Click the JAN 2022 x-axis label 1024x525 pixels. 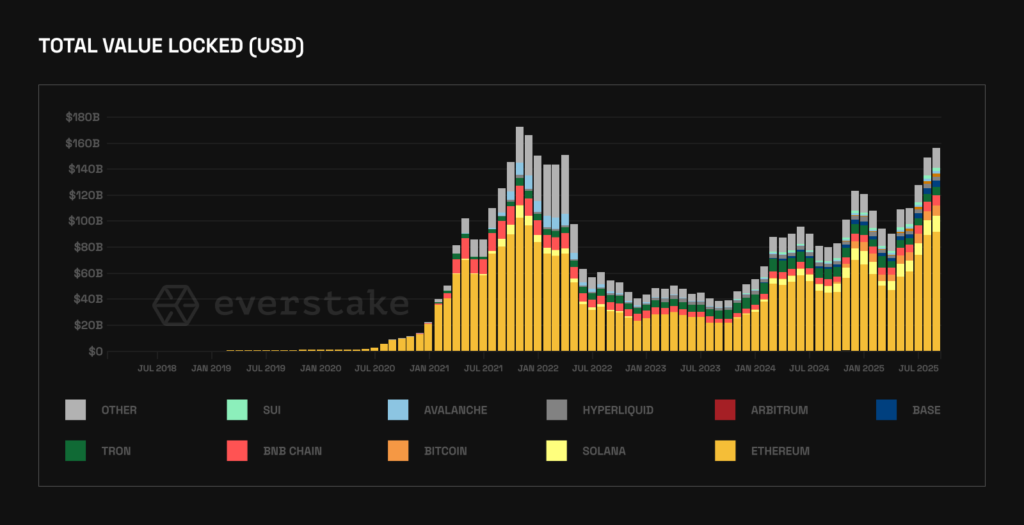[538, 368]
